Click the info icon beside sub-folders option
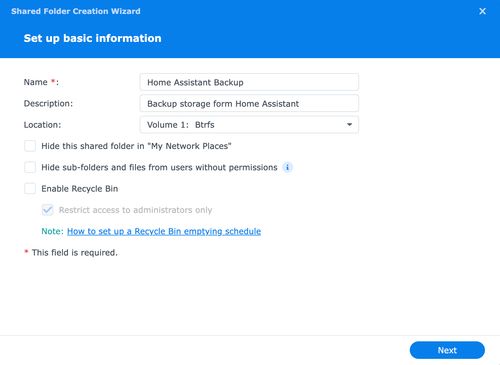 287,167
